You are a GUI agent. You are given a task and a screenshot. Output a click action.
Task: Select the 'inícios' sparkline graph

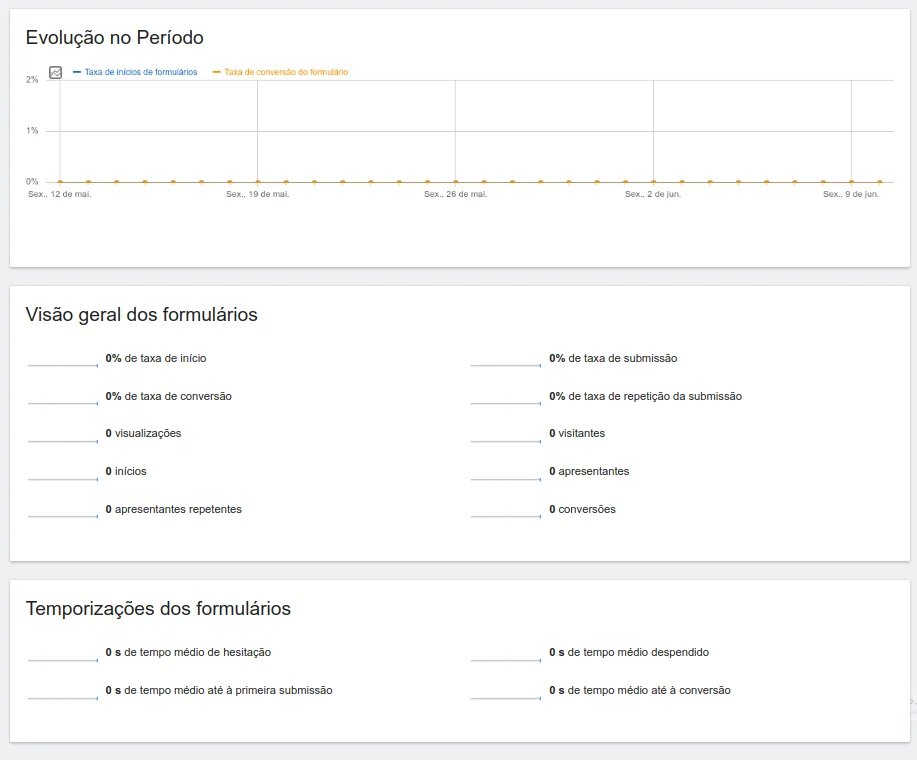[x=63, y=476]
